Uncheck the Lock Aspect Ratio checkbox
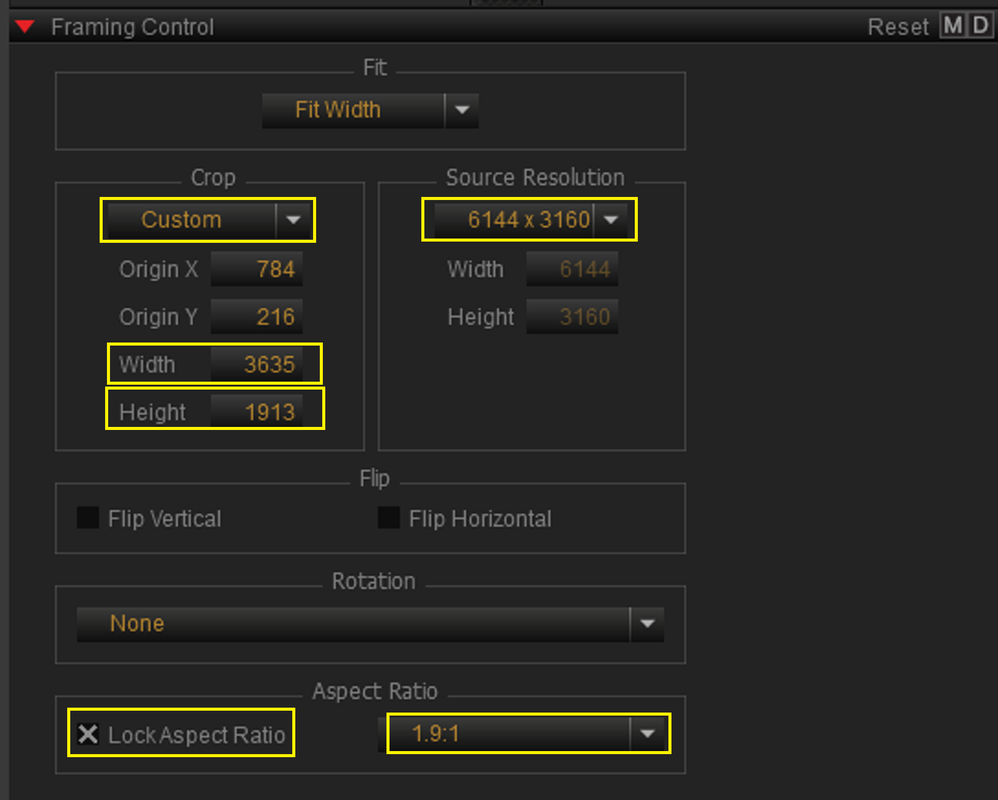Screen dimensions: 998x800 (x=88, y=734)
